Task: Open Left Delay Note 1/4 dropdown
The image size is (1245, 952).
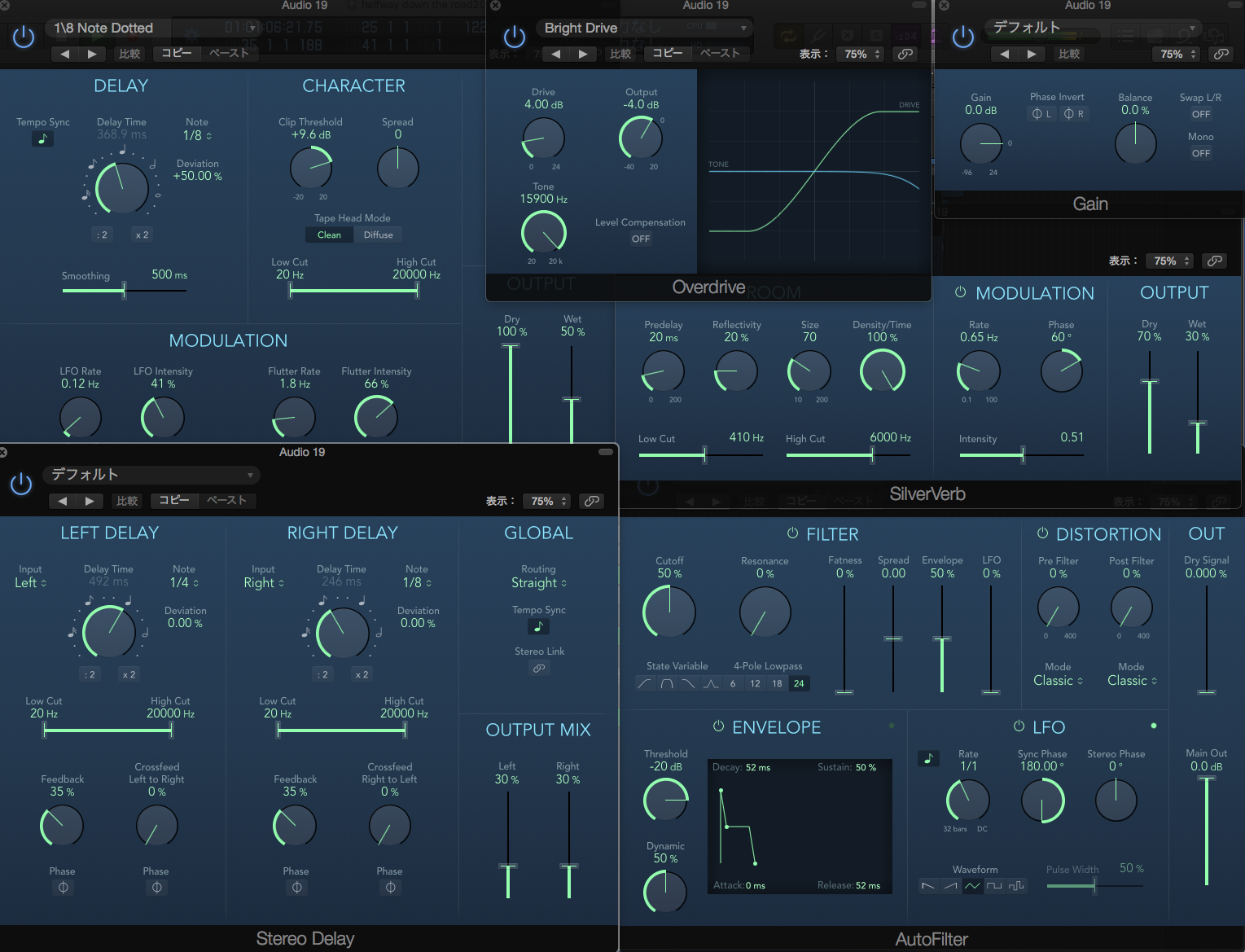Action: (x=184, y=582)
